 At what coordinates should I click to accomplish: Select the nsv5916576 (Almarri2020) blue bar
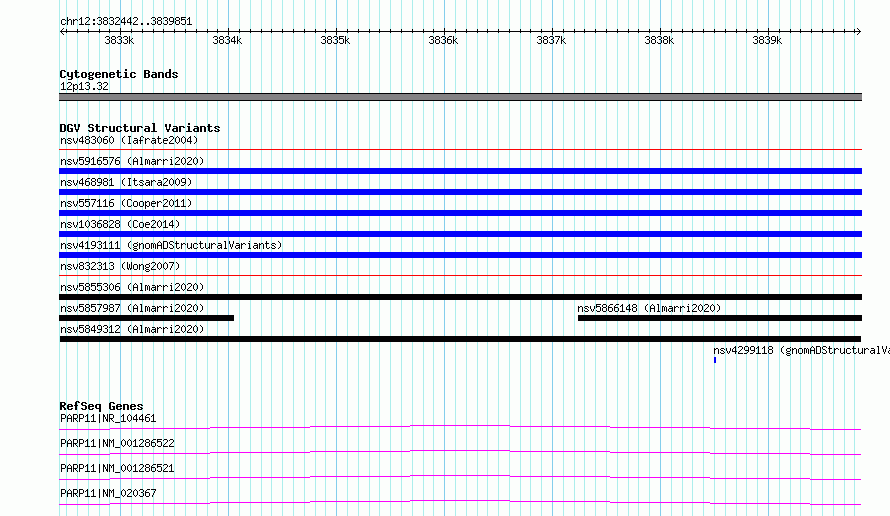460,171
